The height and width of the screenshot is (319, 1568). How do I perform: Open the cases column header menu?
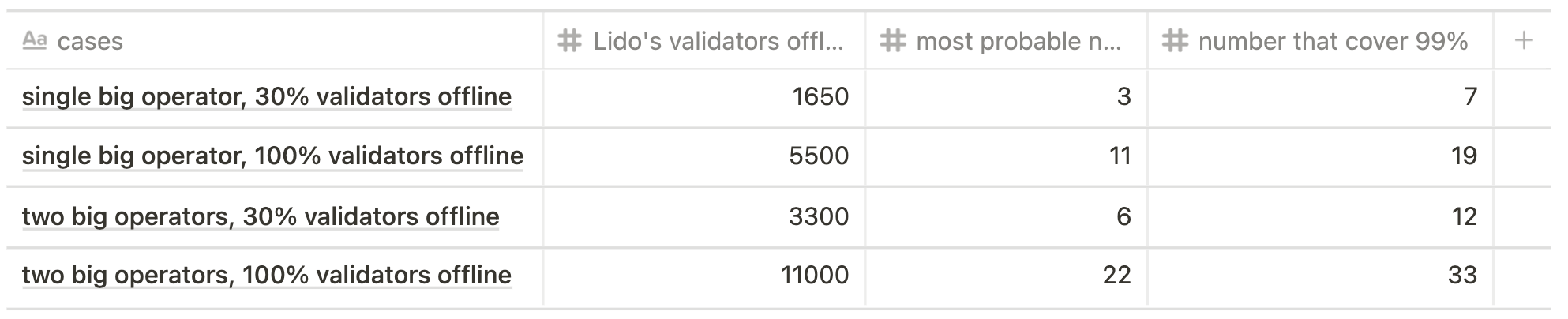274,40
